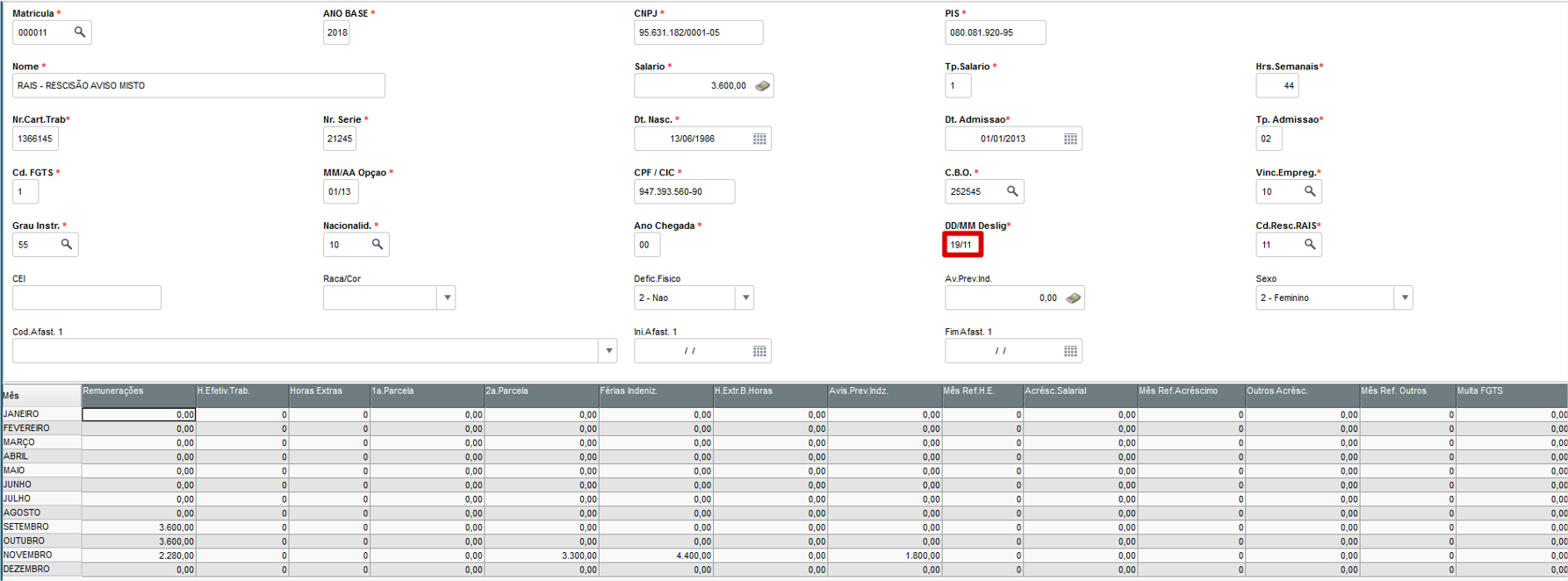Expand the Cod.Afast. 1 dropdown
The image size is (1568, 581).
point(608,351)
